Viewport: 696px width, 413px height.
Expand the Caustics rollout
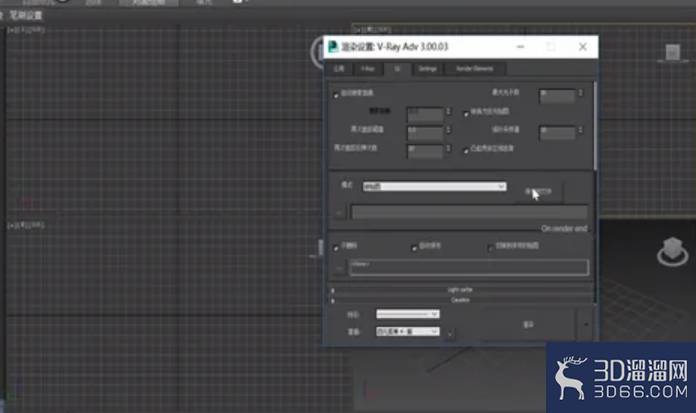[460, 300]
